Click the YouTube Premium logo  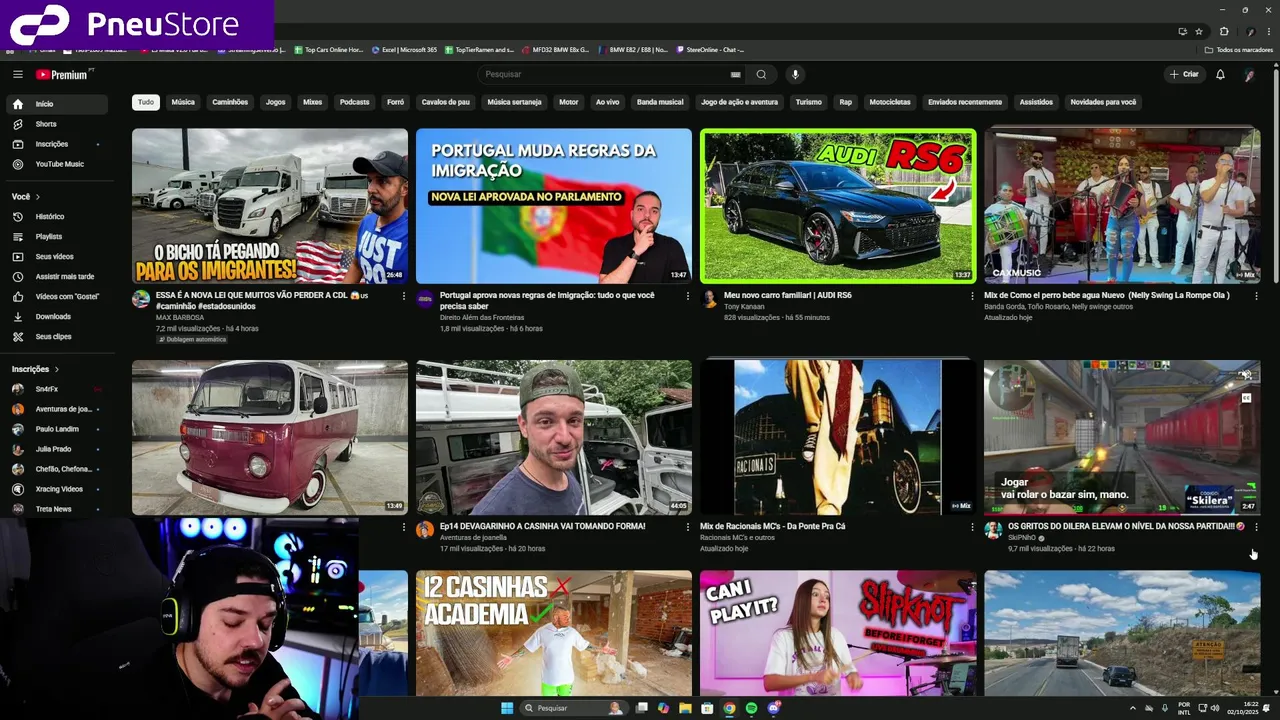coord(64,74)
